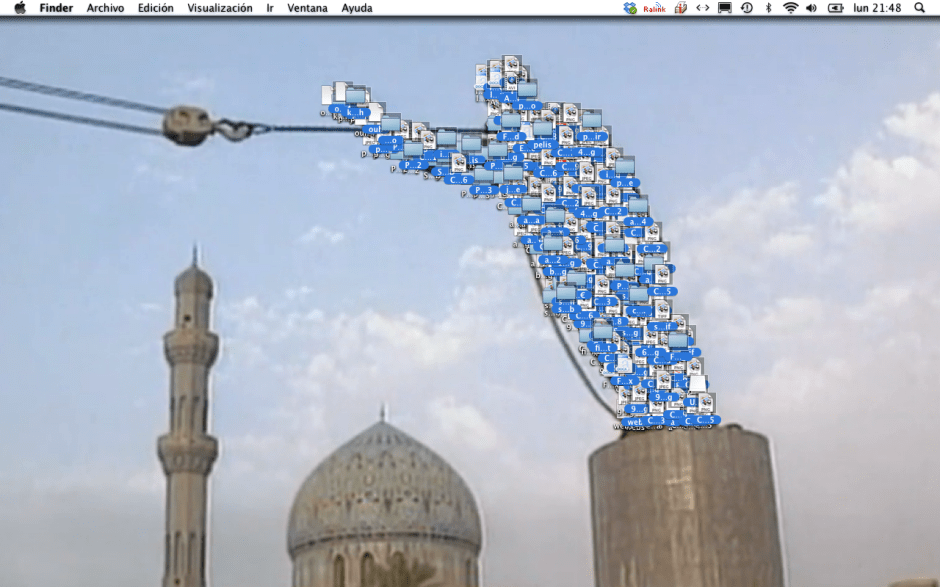
Task: Open the Ayuda menu
Action: point(357,8)
